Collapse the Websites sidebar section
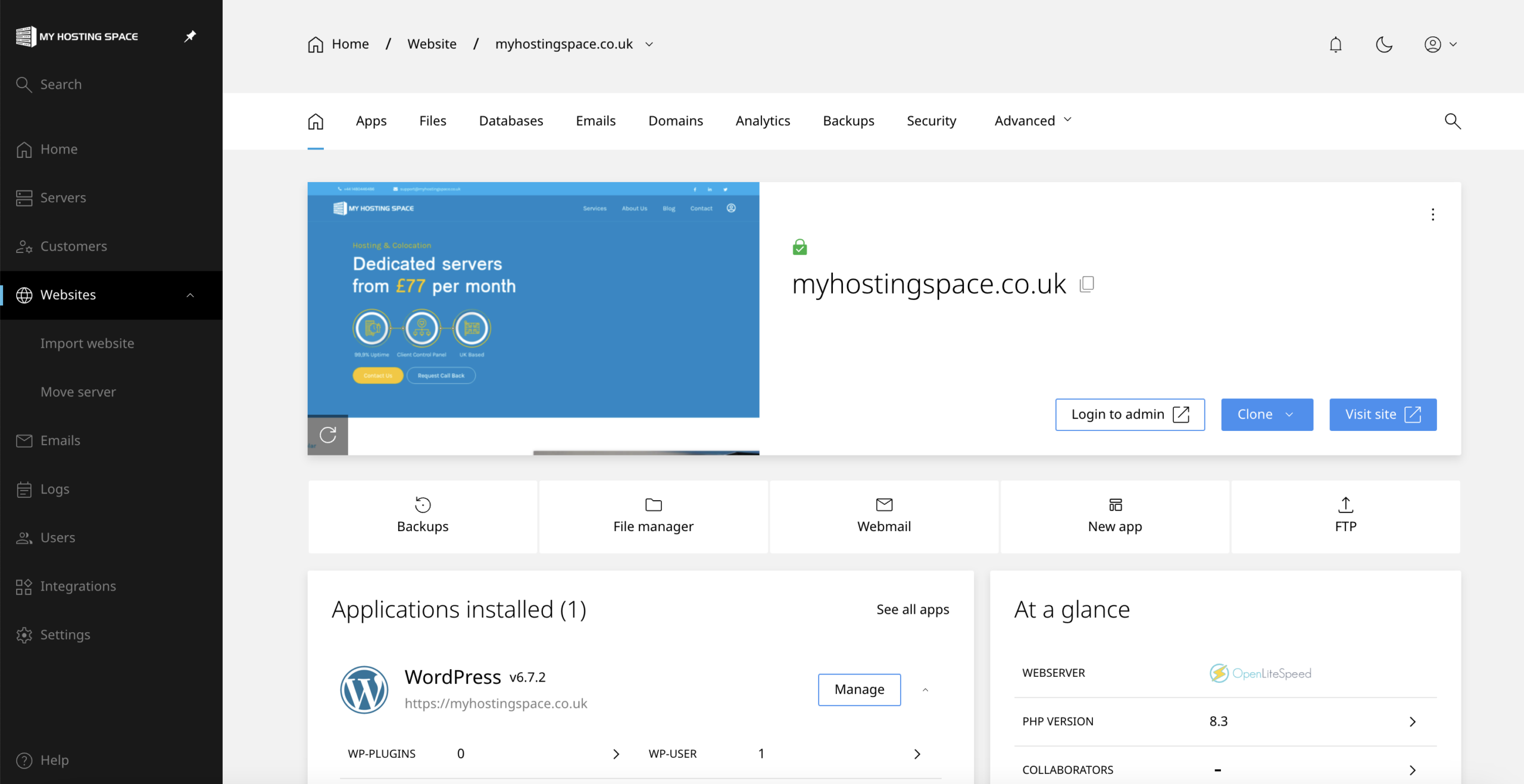 190,295
